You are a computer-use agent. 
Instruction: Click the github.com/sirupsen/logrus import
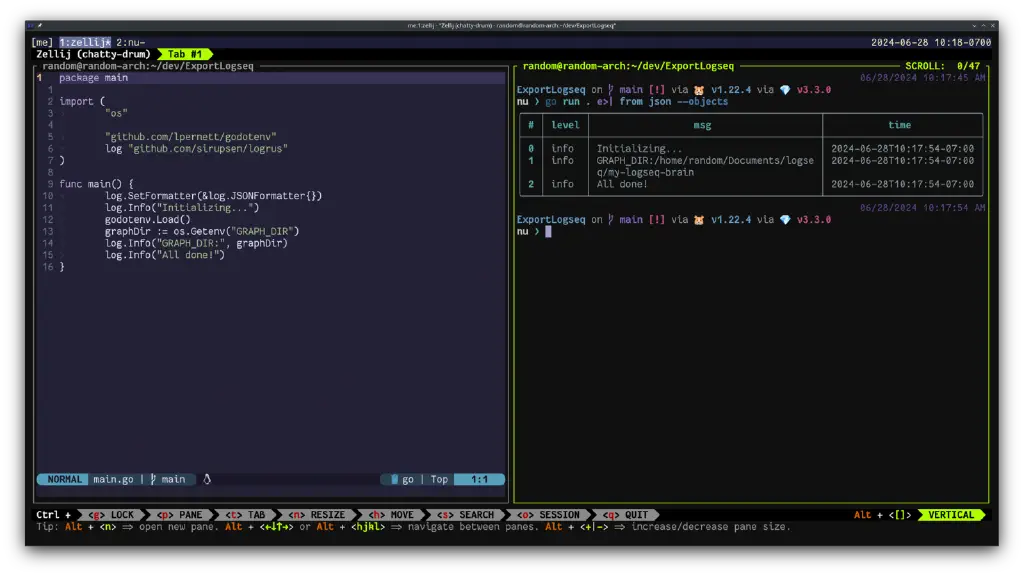(208, 149)
